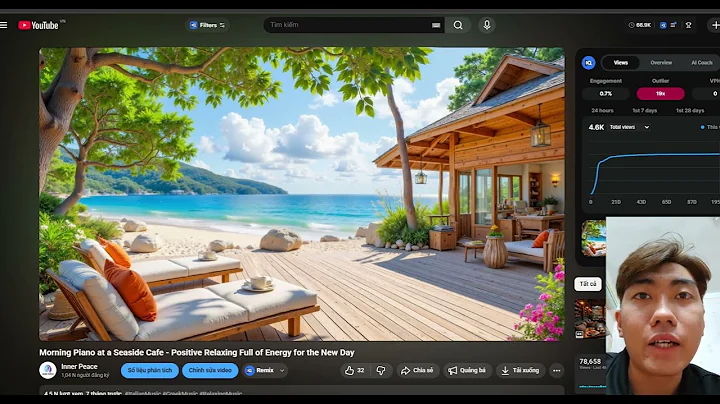Click the vidIQ IQ logo in side panel
This screenshot has height=404, width=720.
click(588, 62)
